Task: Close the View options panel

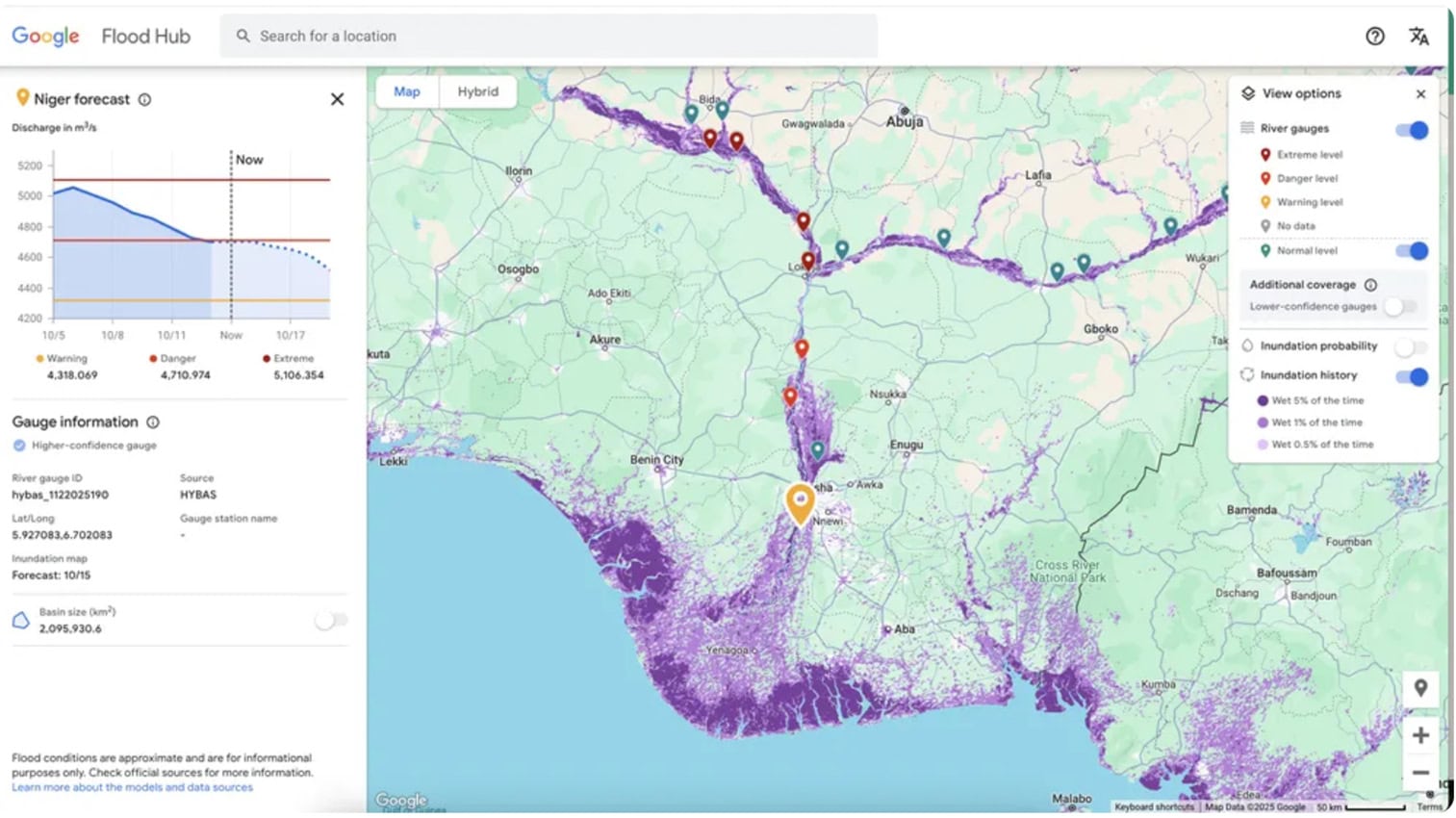Action: click(1420, 94)
